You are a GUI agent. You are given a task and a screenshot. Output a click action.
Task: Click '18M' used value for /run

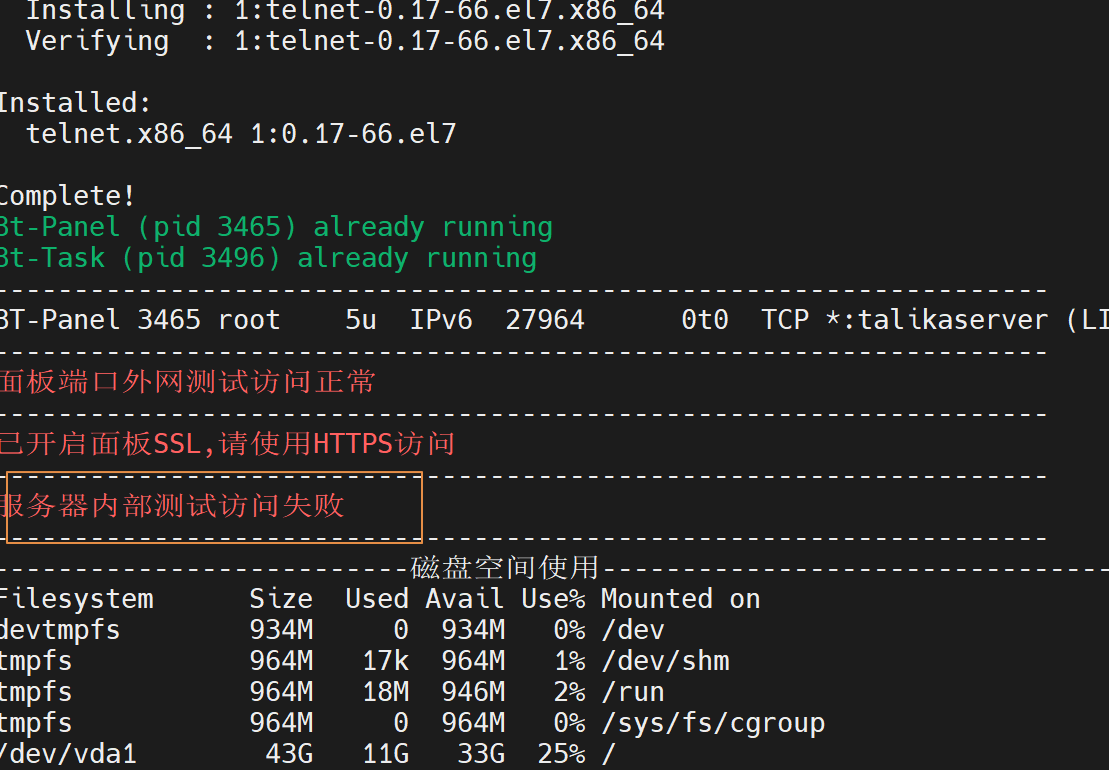pos(385,693)
